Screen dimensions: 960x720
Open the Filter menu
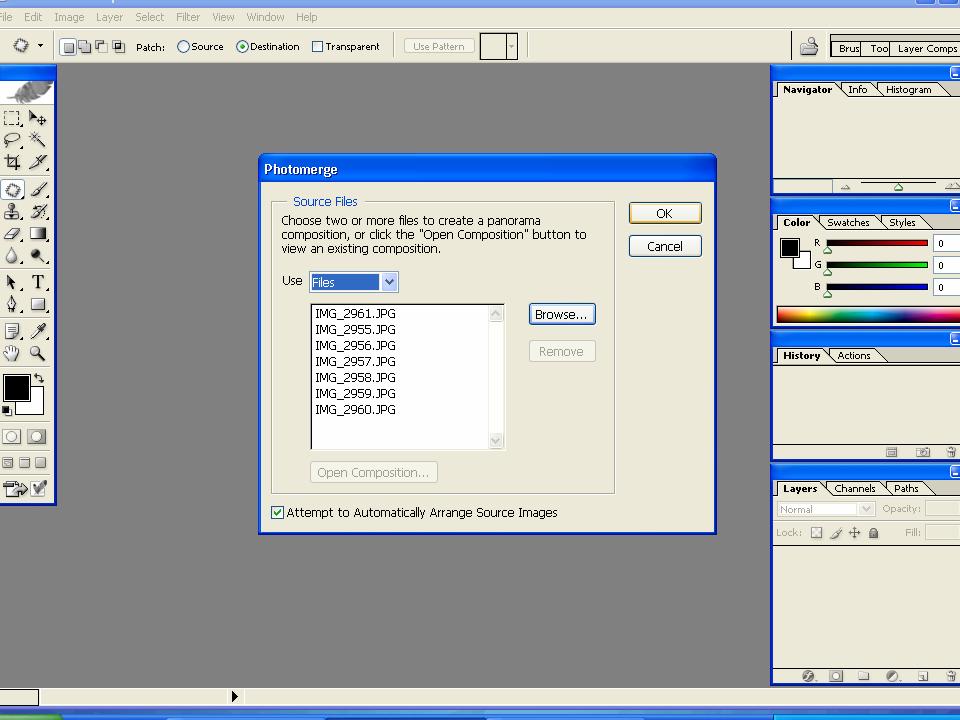pyautogui.click(x=187, y=17)
